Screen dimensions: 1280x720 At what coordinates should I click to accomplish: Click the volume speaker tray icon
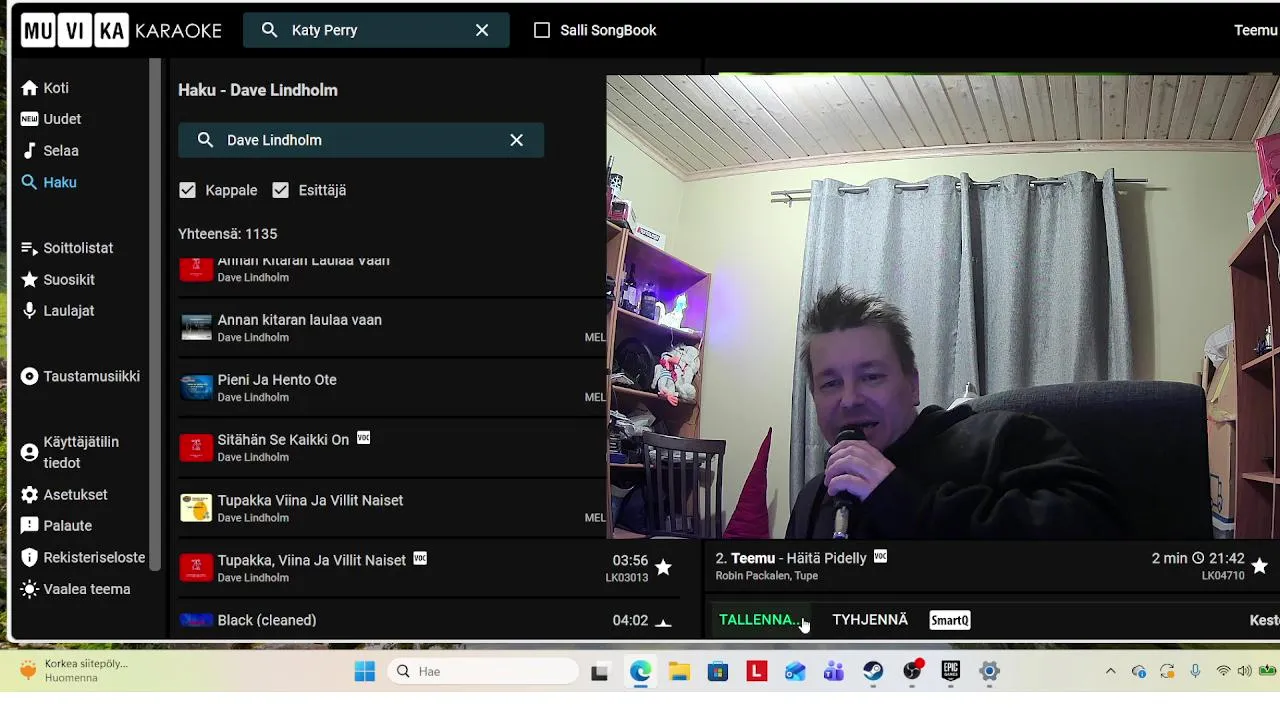tap(1244, 671)
